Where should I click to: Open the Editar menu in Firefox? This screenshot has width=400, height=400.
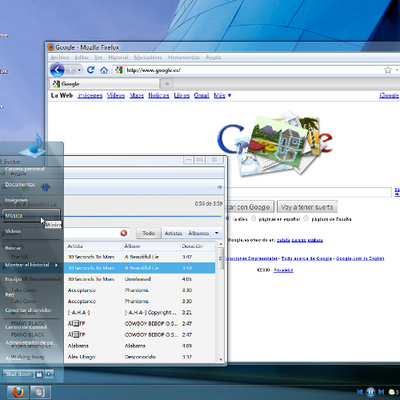pos(81,57)
